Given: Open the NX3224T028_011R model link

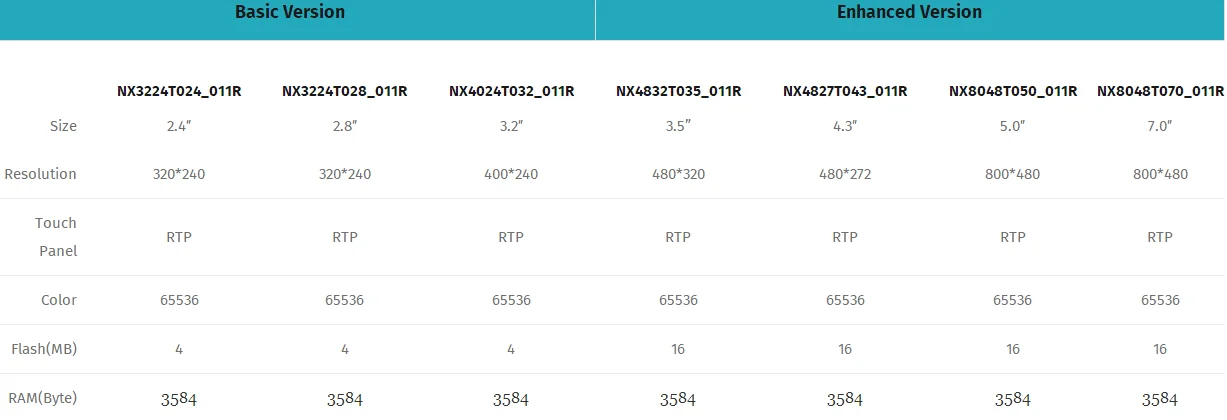Looking at the screenshot, I should [x=345, y=92].
